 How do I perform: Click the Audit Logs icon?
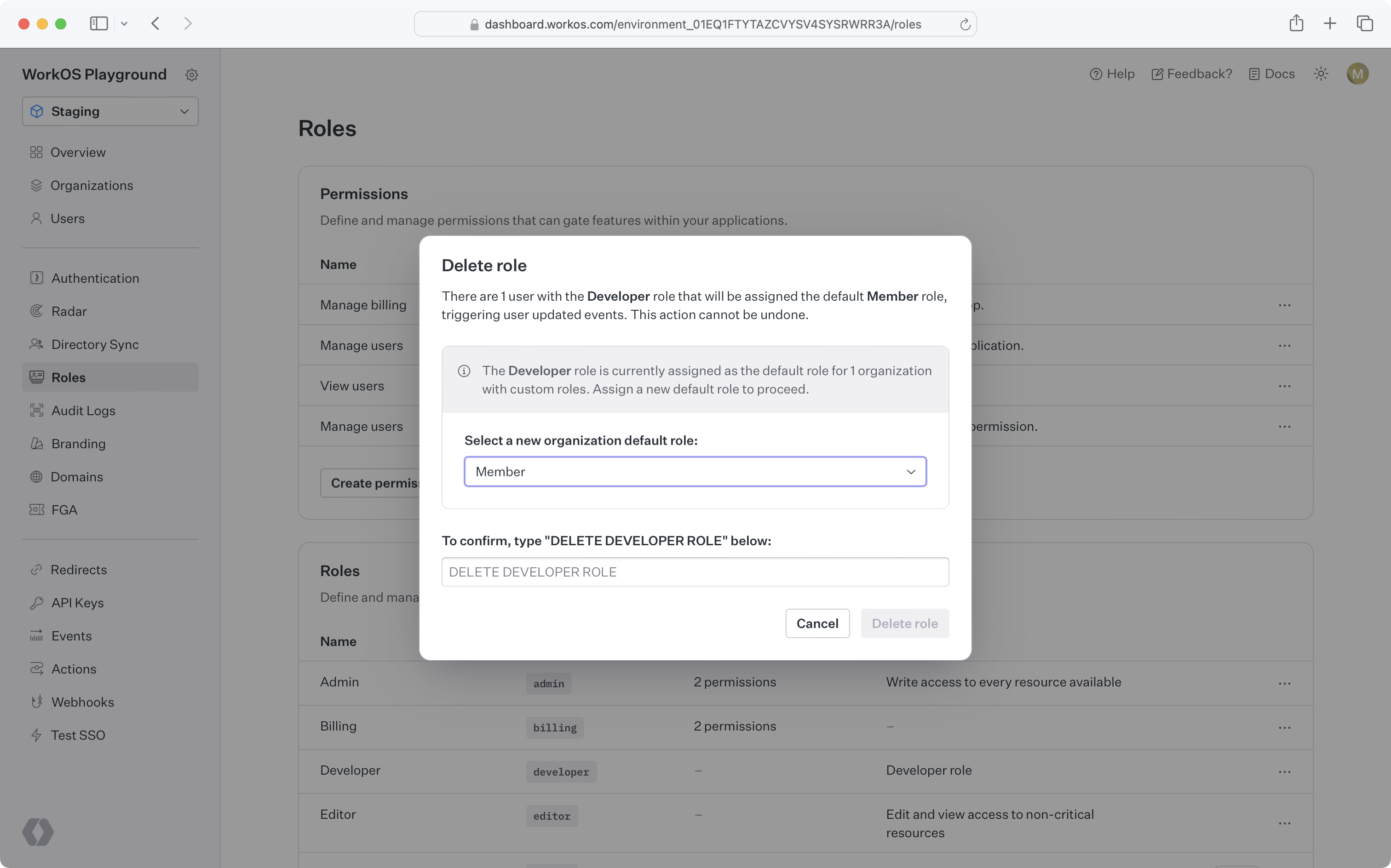click(37, 411)
